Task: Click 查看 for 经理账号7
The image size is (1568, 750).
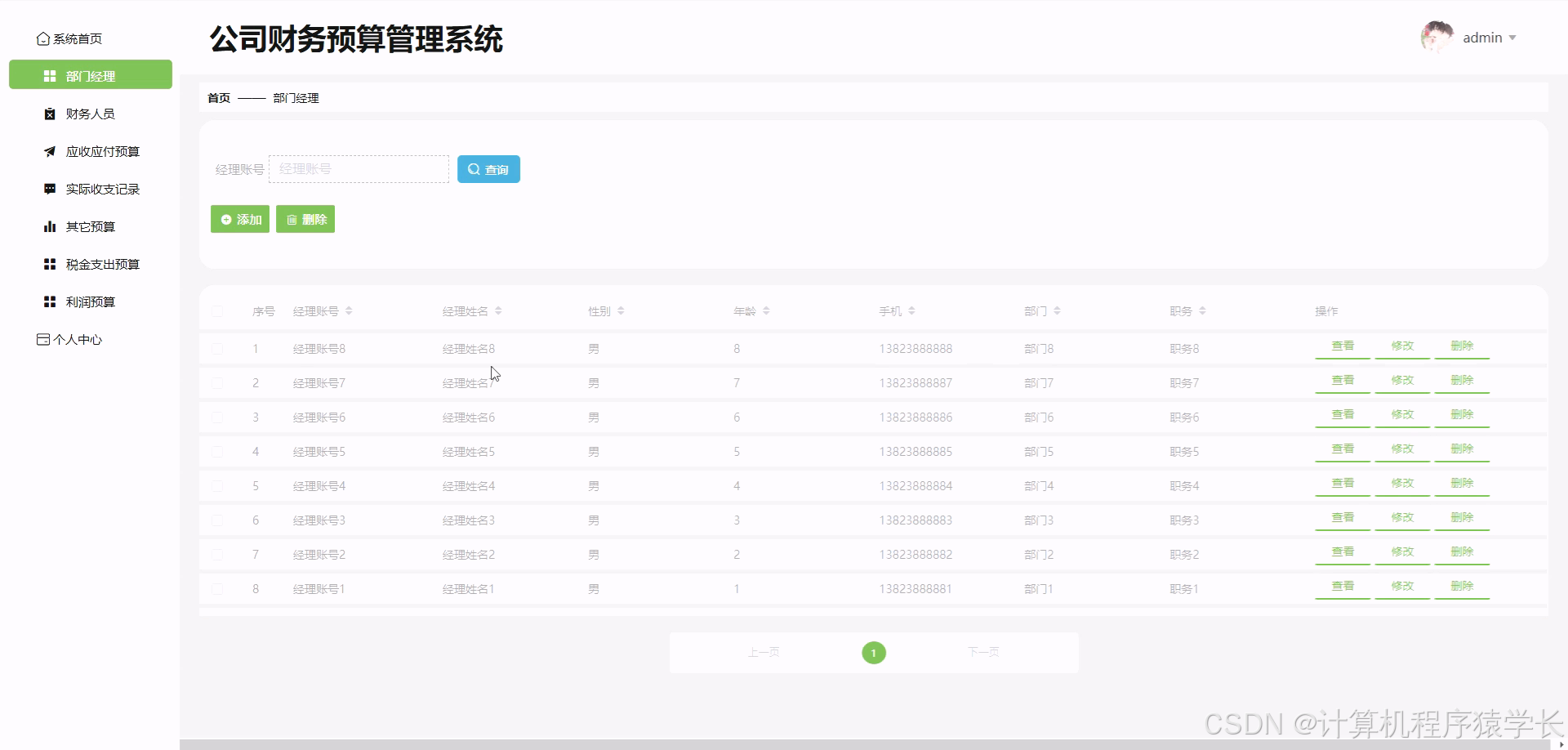Action: point(1342,380)
